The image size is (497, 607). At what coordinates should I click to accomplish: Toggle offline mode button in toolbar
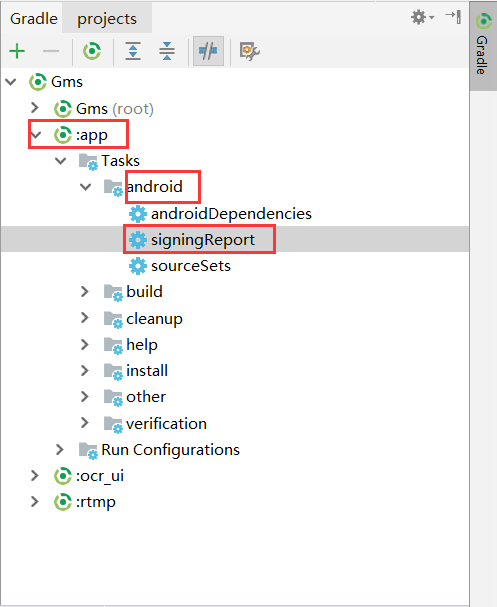coord(208,51)
